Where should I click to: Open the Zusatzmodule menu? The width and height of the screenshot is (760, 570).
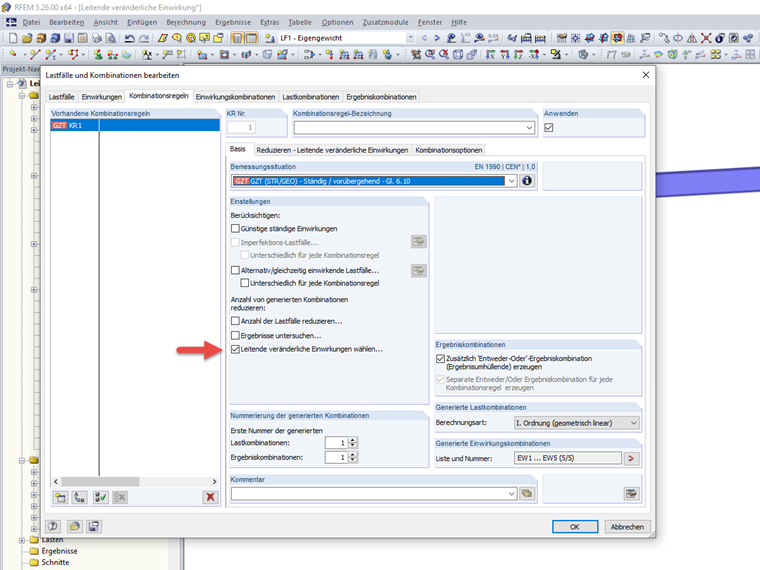click(385, 22)
